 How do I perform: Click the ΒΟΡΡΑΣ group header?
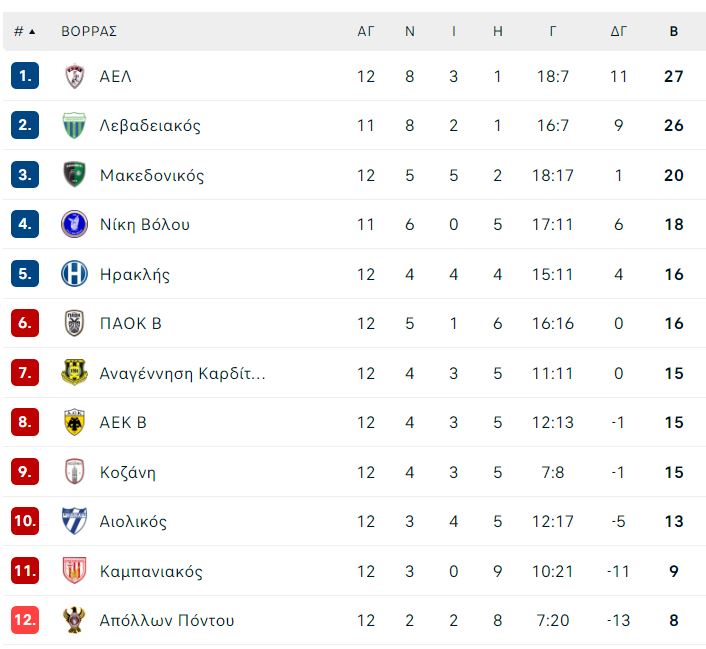tap(89, 32)
